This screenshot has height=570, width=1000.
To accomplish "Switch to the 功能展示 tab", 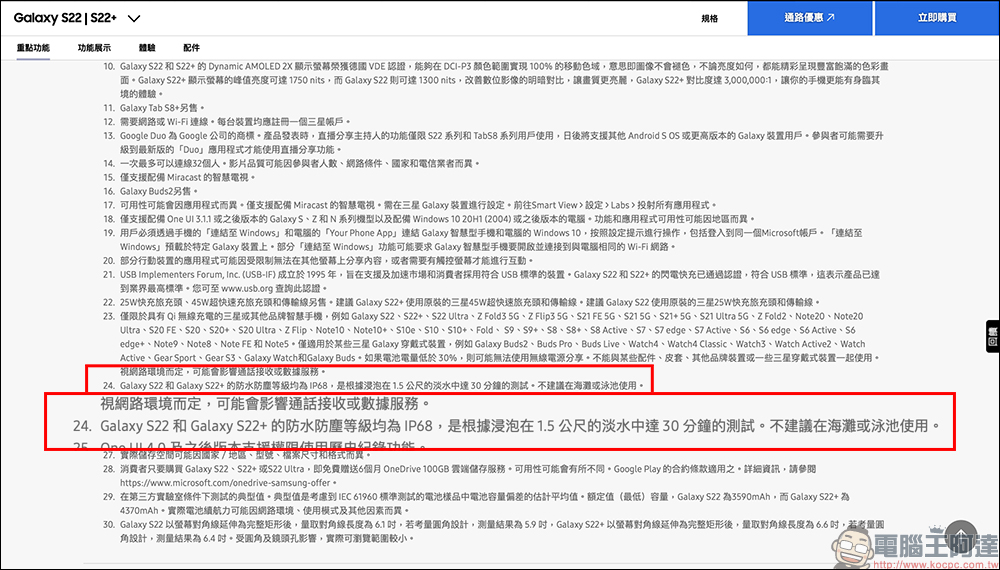I will click(94, 48).
